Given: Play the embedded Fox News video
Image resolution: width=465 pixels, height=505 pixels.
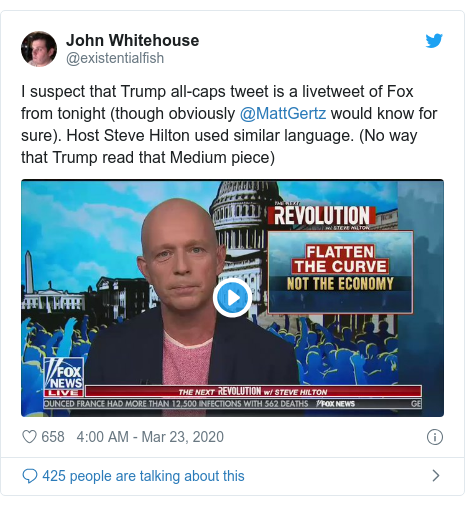Looking at the screenshot, I should (x=232, y=297).
